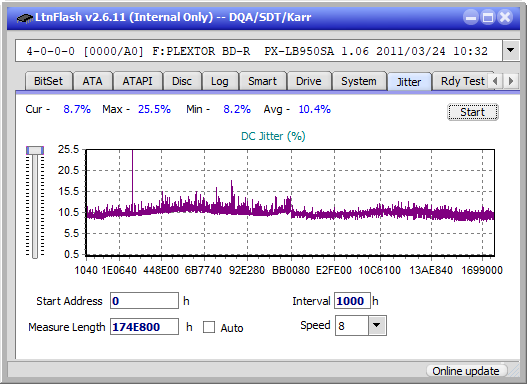Select the Disc tab
The image size is (527, 384).
182,81
